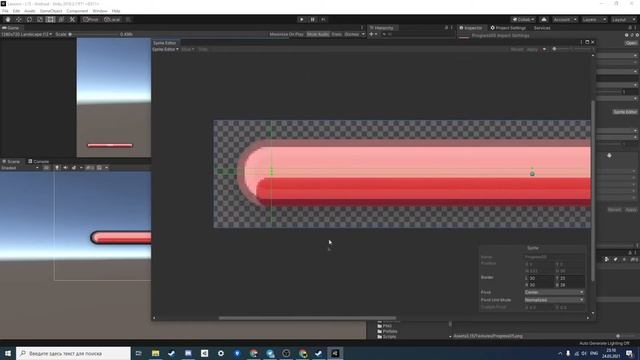Open the Collab dropdown

tap(523, 19)
